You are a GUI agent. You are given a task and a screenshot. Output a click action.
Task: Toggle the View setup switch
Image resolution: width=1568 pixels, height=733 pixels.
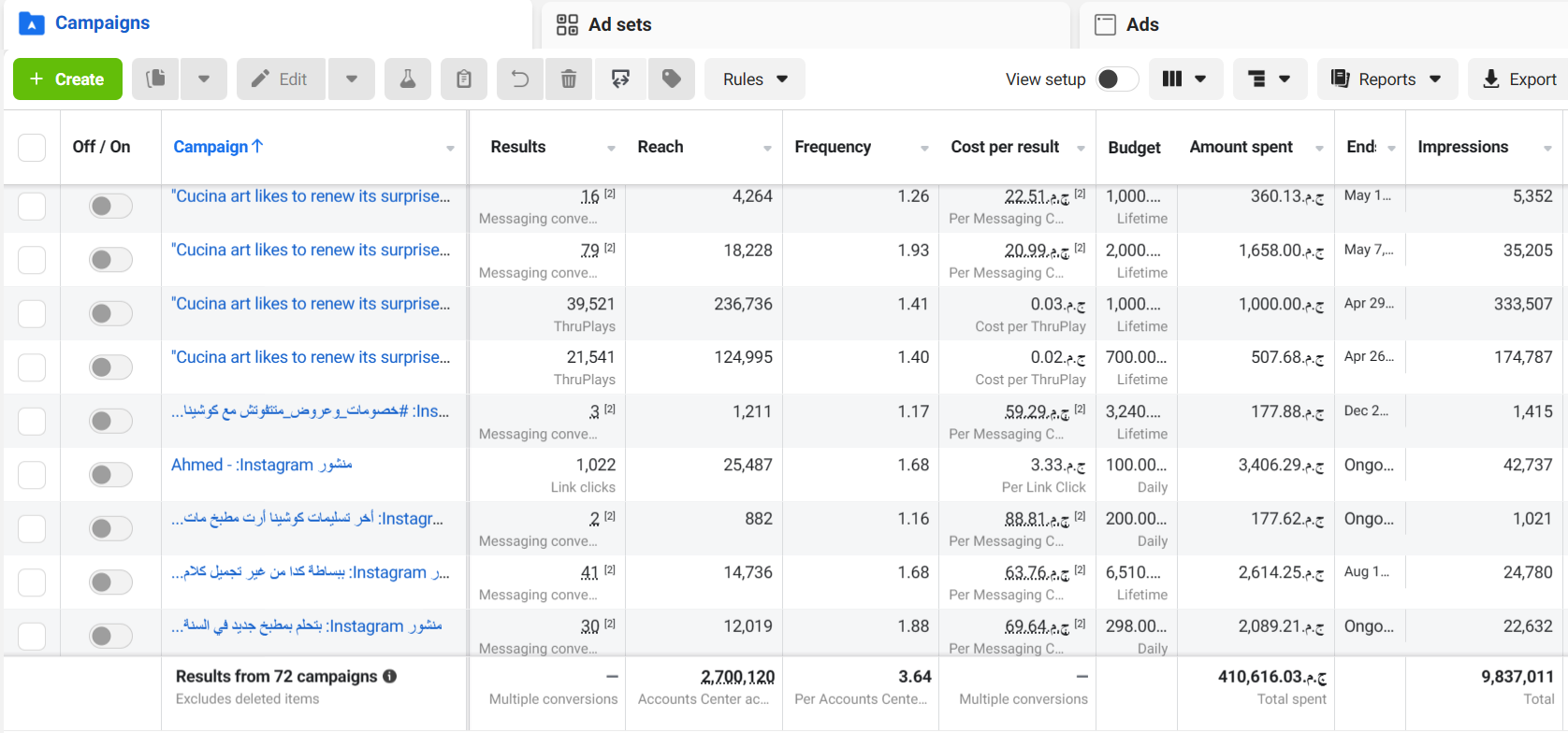[x=1117, y=79]
